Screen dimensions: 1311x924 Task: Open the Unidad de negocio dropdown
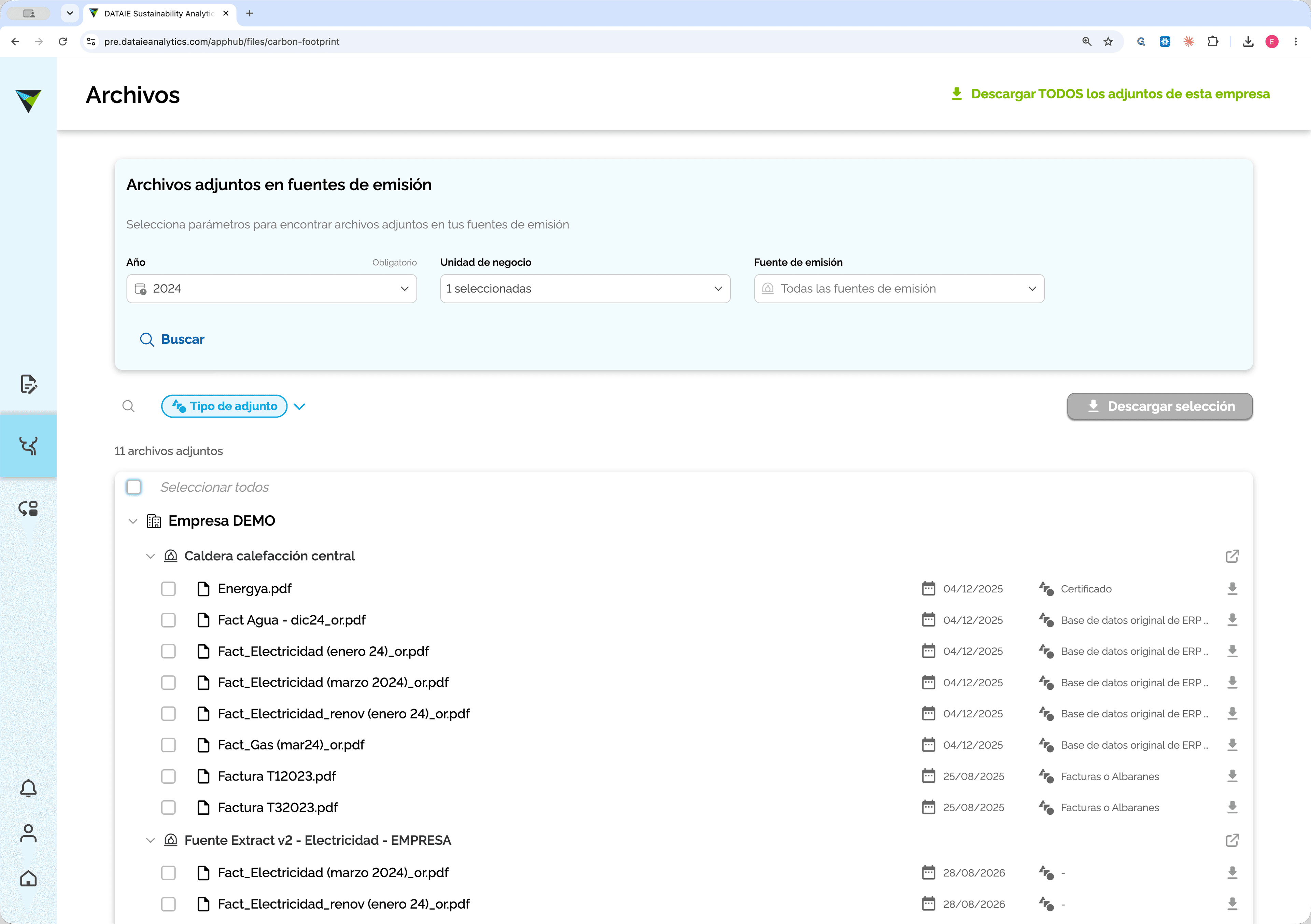[585, 289]
